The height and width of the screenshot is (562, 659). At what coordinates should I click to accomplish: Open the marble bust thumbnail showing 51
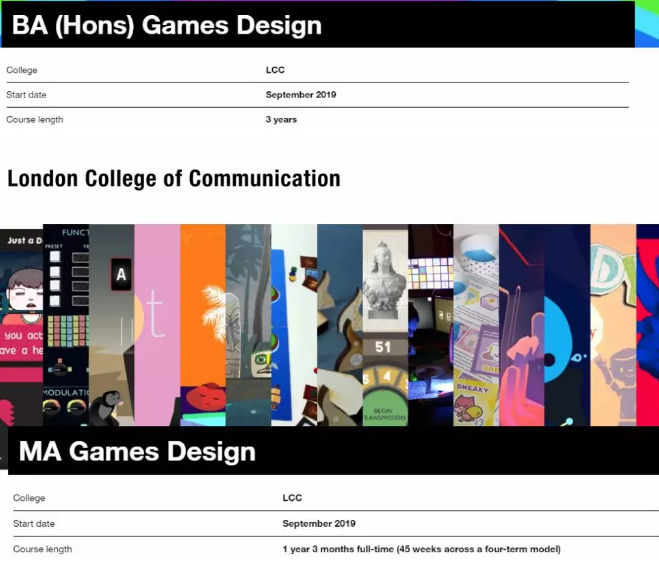click(385, 325)
